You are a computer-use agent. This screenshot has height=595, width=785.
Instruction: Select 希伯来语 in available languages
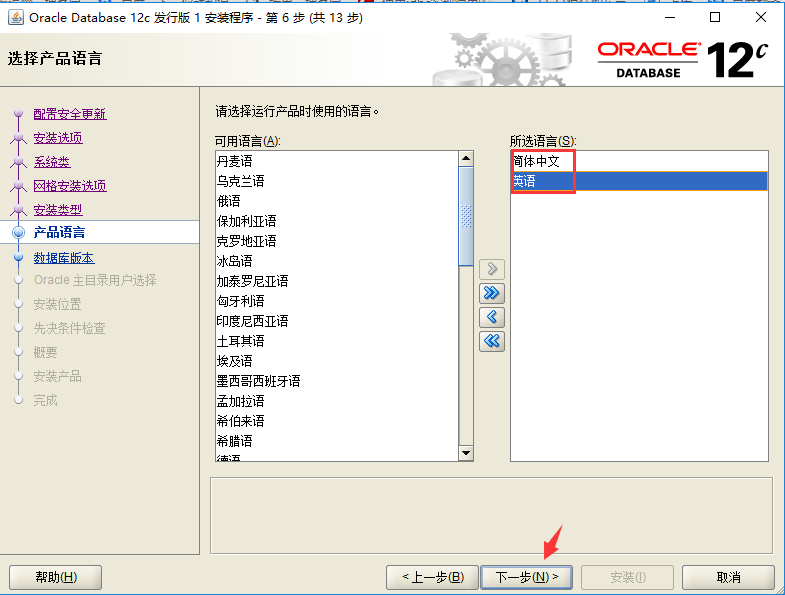[337, 422]
